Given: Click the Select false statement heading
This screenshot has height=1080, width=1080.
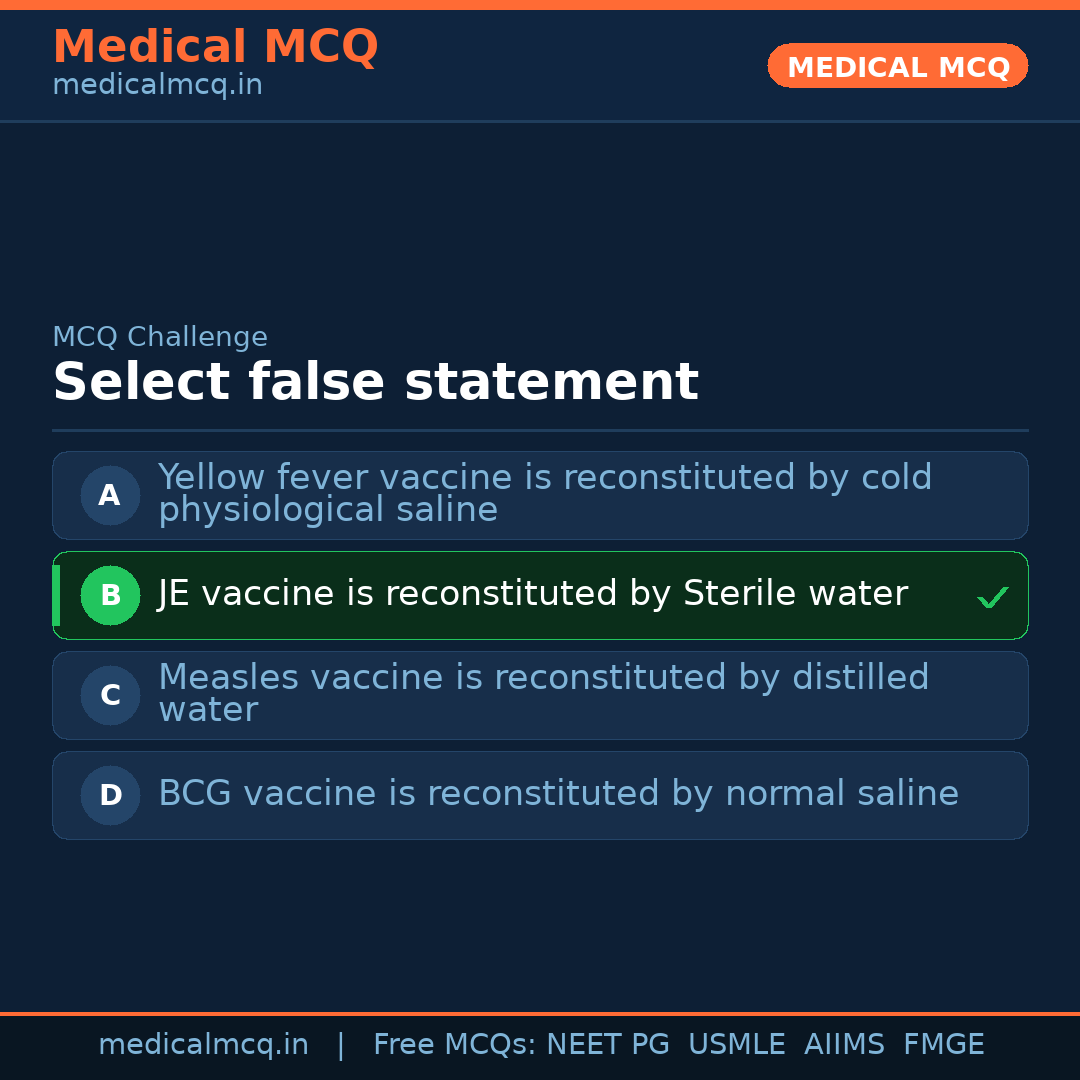Looking at the screenshot, I should [375, 382].
